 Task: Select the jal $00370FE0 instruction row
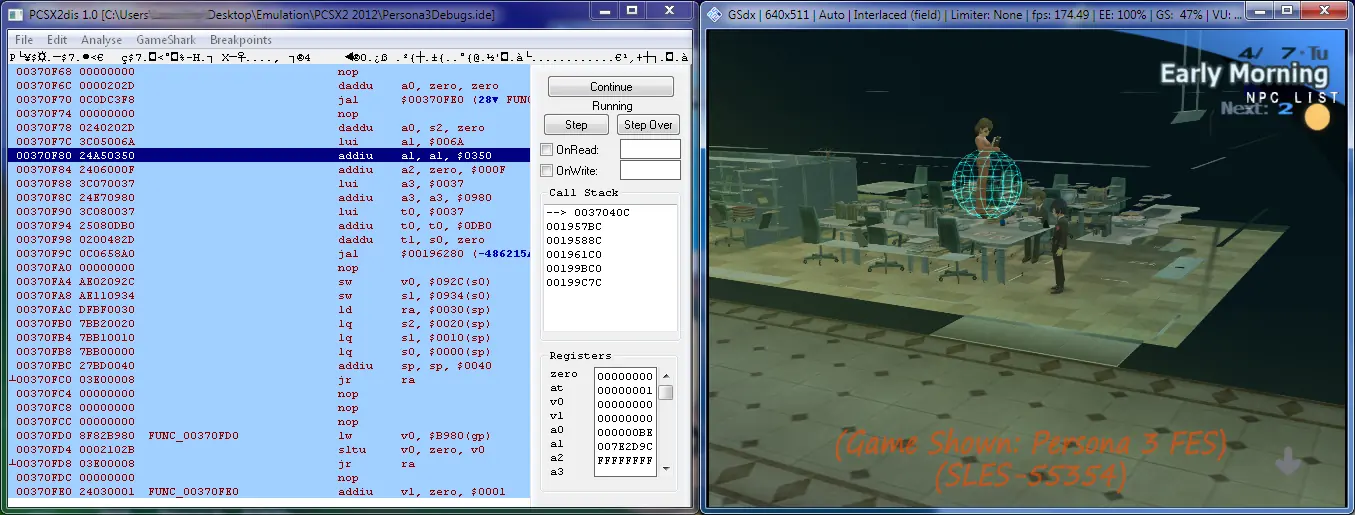coord(269,100)
